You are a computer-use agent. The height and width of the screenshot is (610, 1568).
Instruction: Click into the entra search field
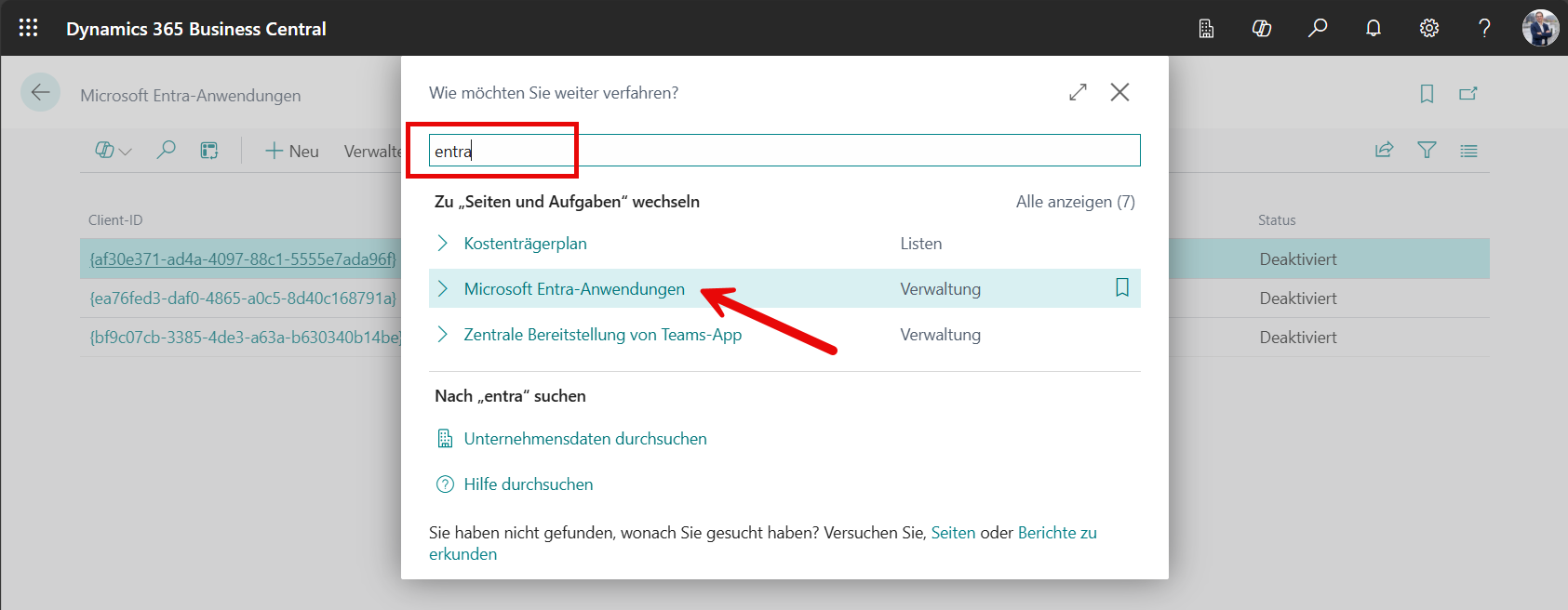click(784, 151)
